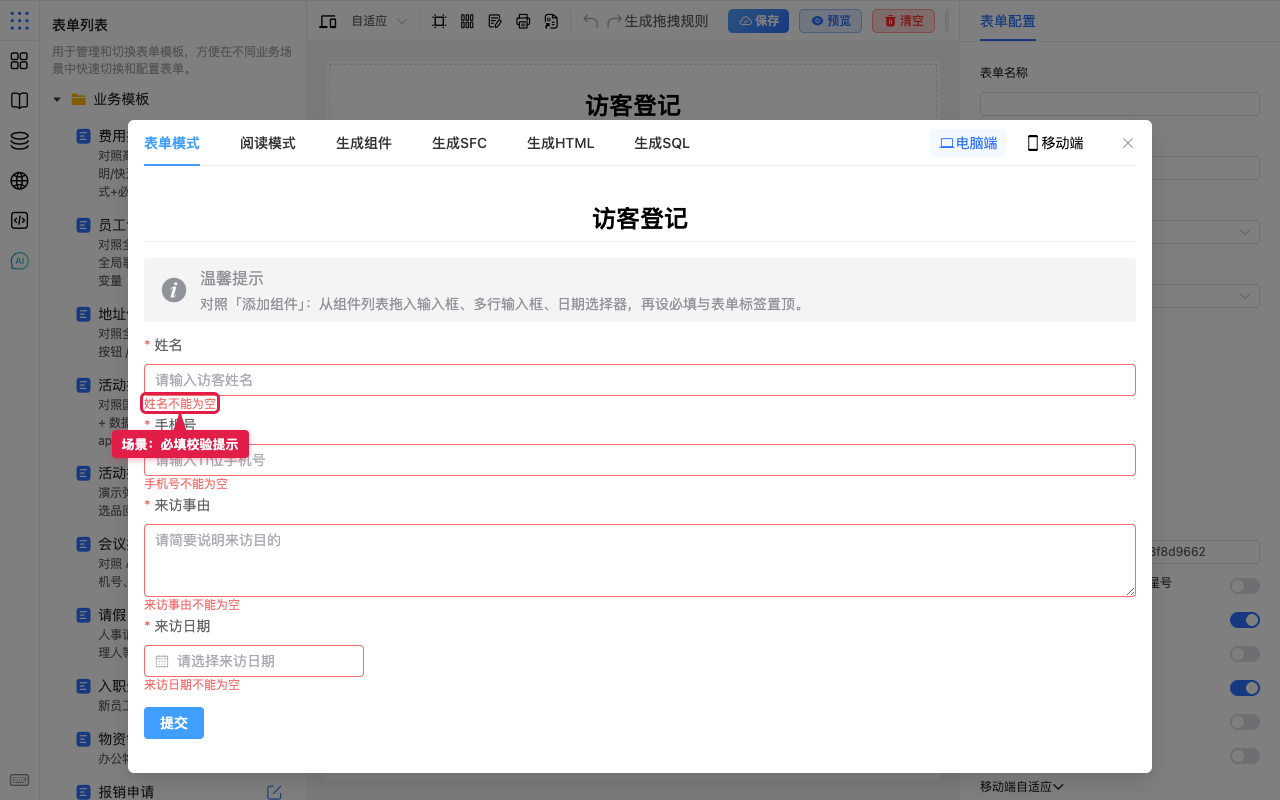Click the document icon next to 会议 template
Image resolution: width=1280 pixels, height=800 pixels.
click(x=84, y=545)
